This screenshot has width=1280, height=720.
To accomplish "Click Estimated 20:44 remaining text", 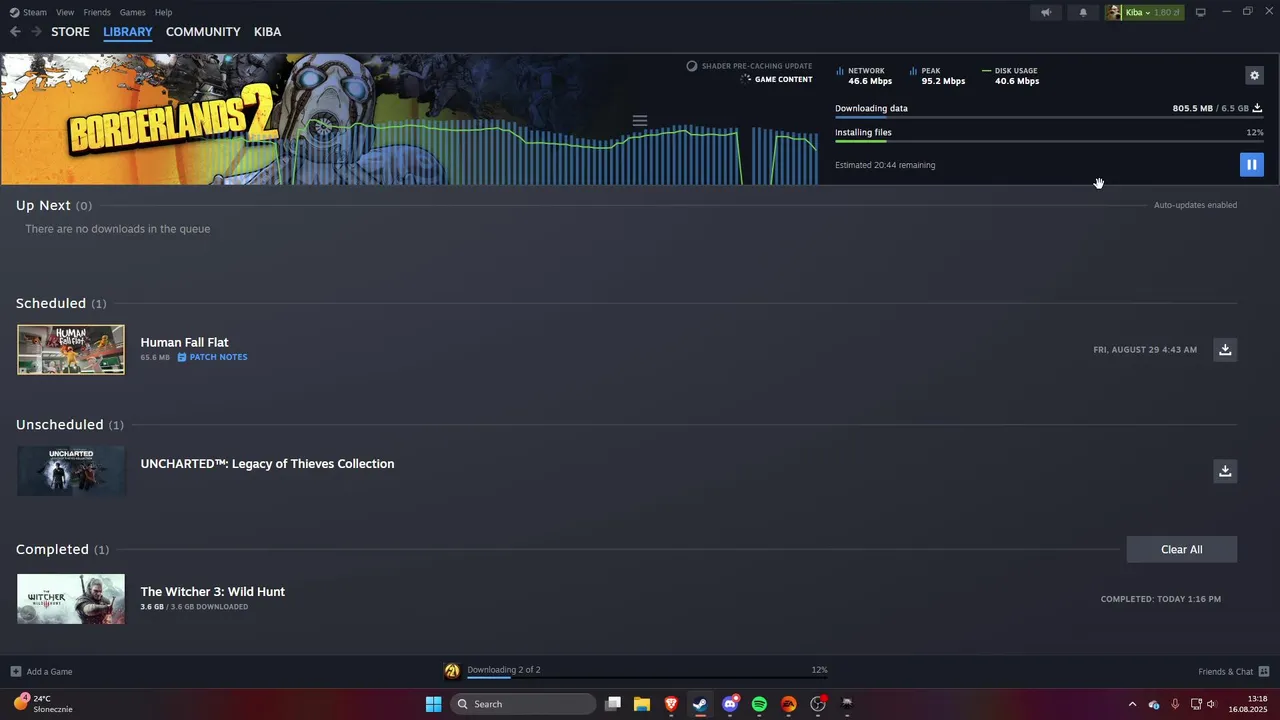I will click(885, 165).
